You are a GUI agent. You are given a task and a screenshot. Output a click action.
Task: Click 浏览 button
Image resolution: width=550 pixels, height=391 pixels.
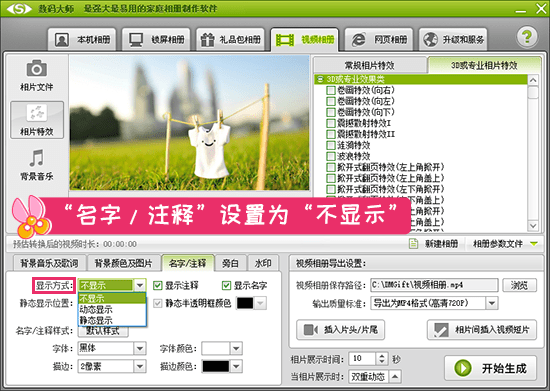click(x=519, y=285)
